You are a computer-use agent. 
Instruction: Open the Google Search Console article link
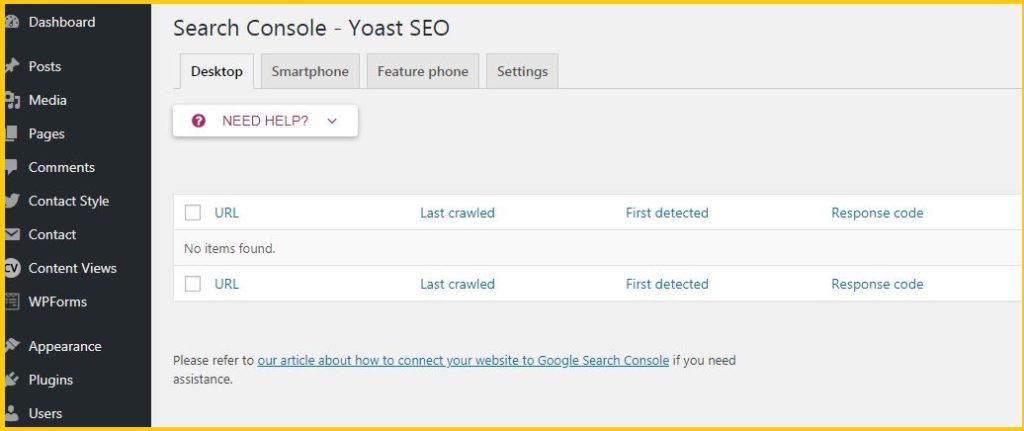[463, 360]
